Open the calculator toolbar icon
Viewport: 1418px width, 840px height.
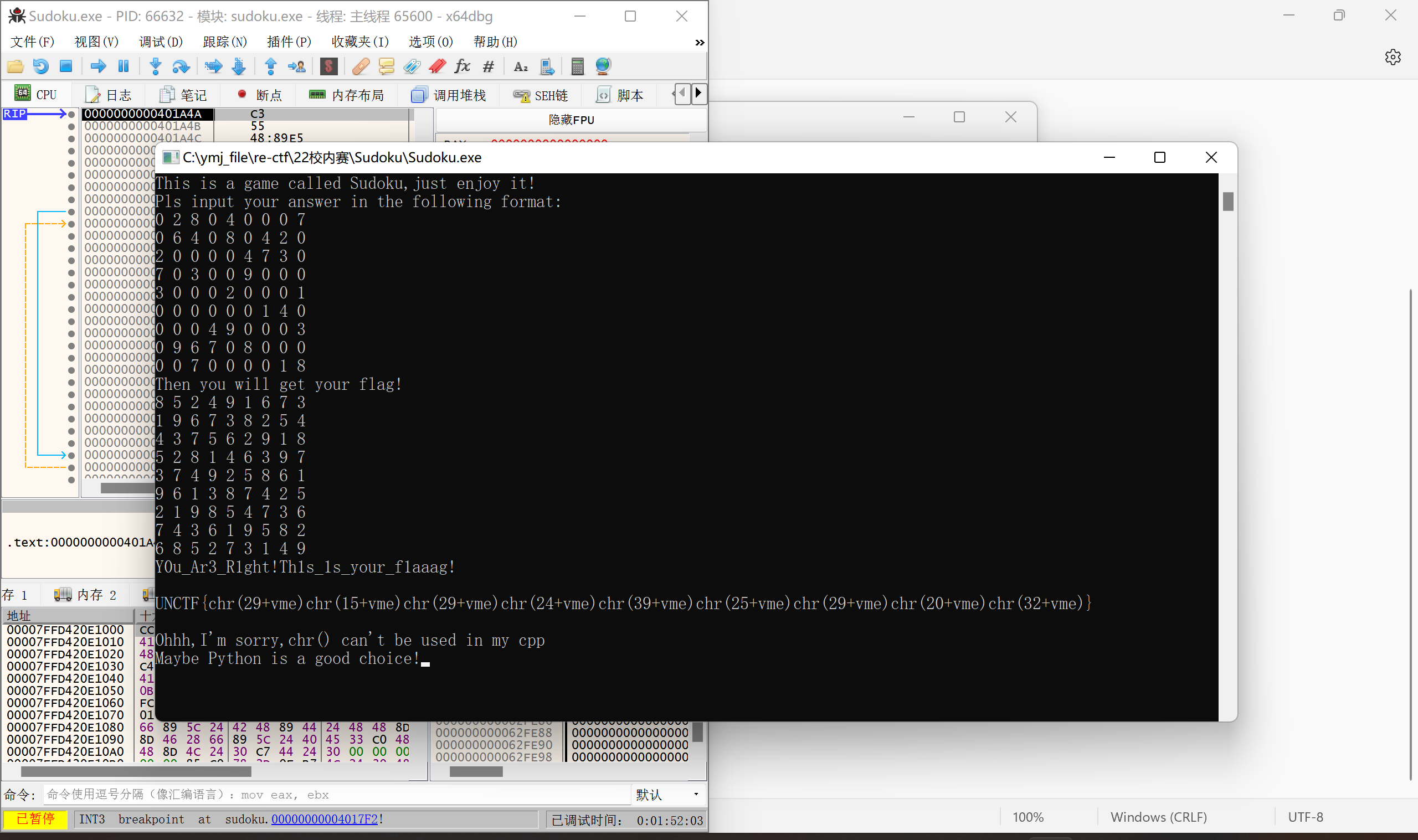(577, 66)
